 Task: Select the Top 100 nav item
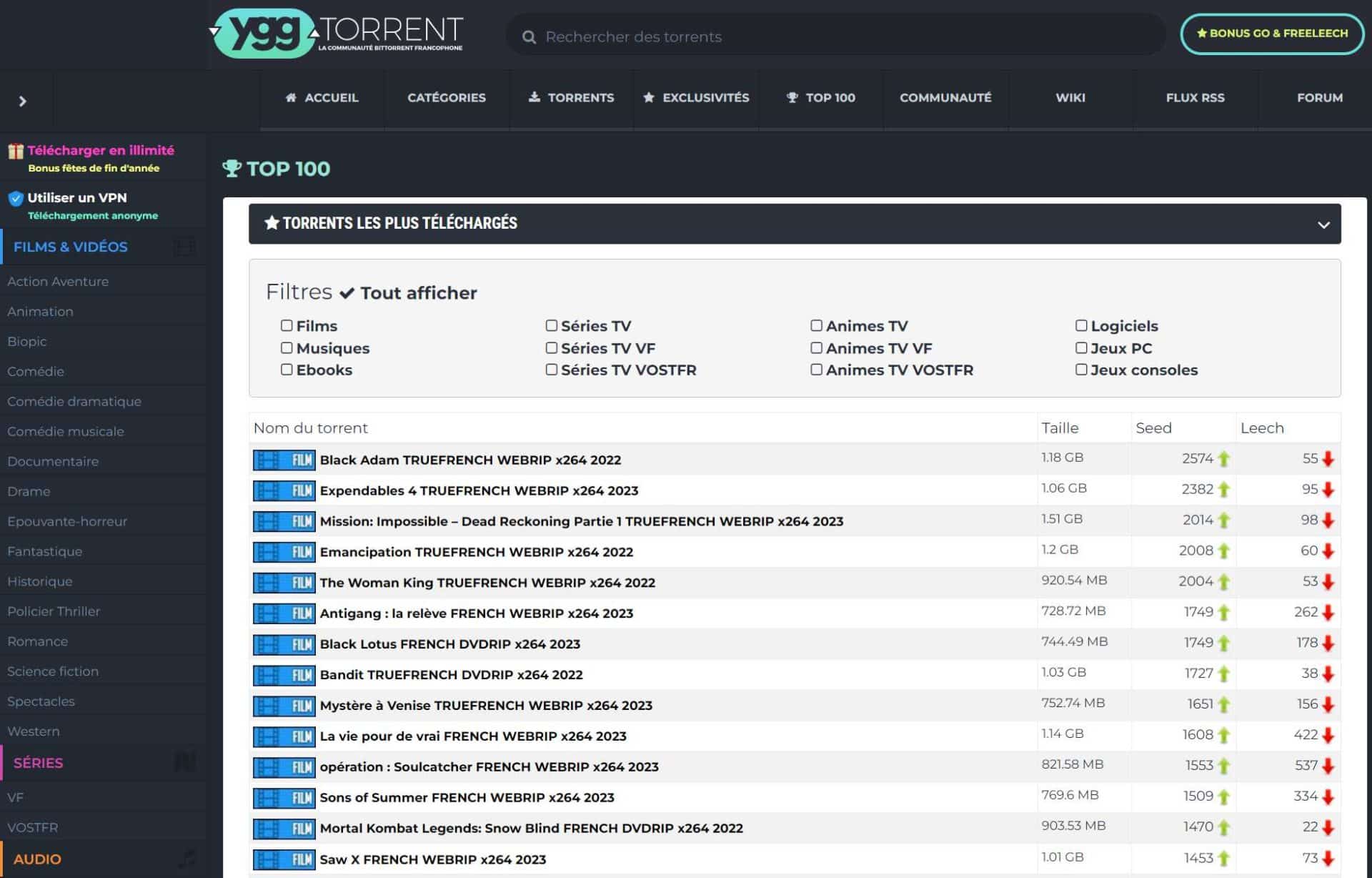[820, 98]
